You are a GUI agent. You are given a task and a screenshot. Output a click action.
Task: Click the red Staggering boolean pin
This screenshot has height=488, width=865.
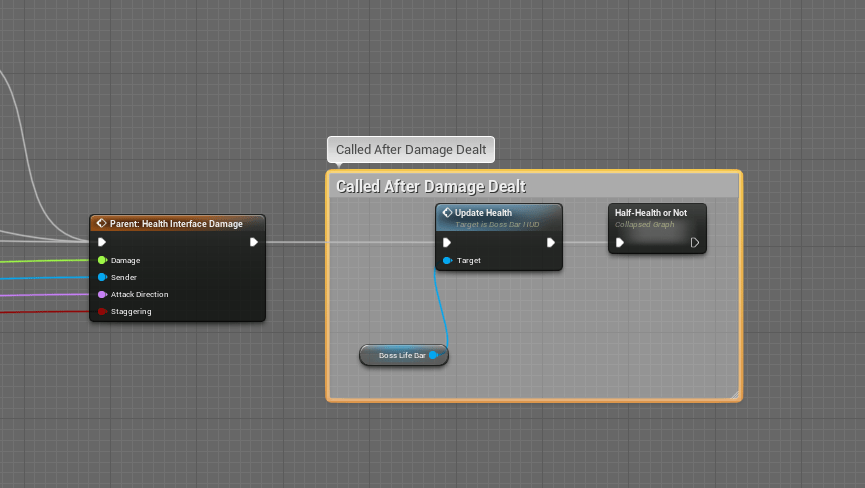tap(102, 312)
